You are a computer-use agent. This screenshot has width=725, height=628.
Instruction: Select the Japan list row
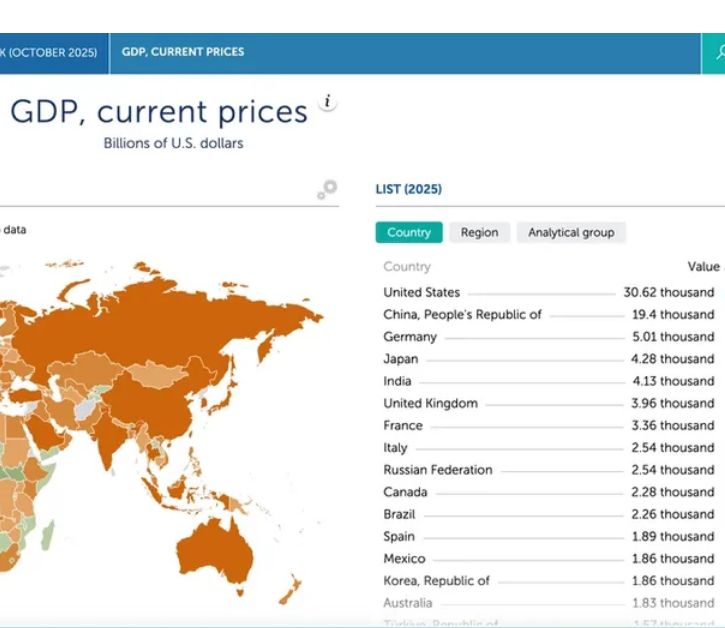(401, 359)
